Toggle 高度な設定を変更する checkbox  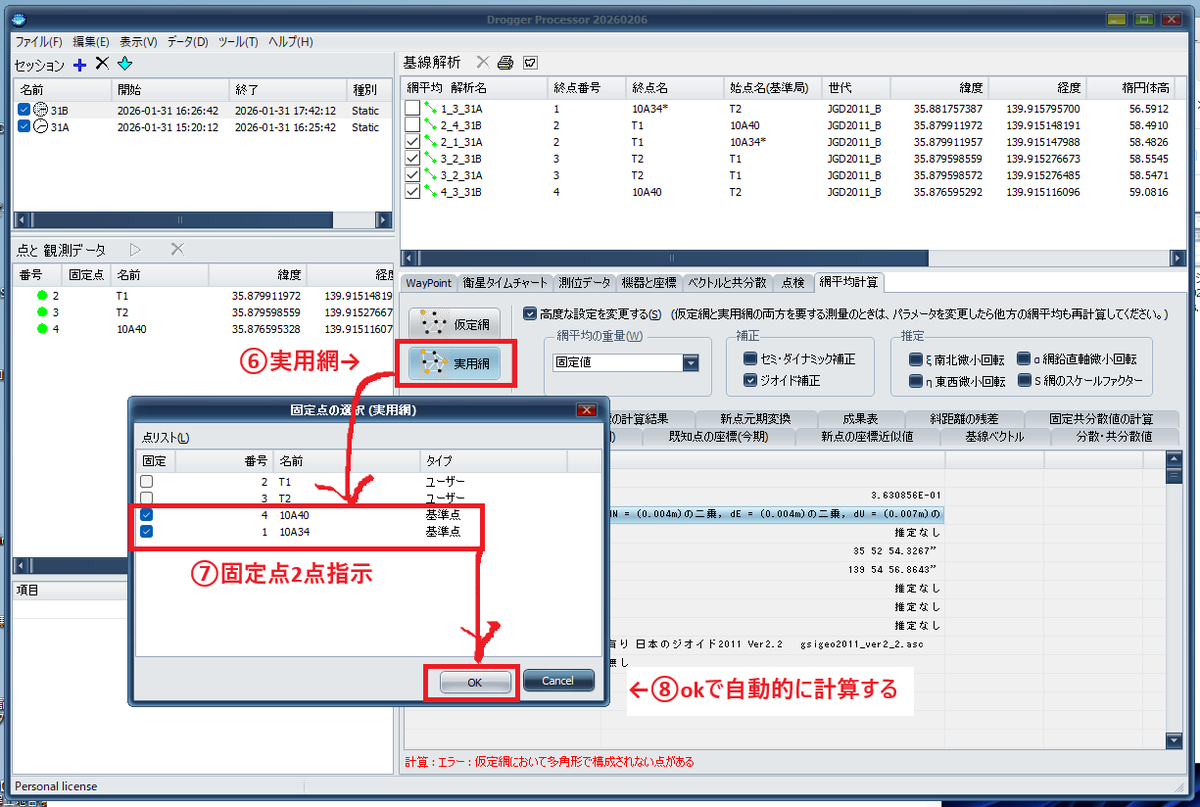coord(530,314)
